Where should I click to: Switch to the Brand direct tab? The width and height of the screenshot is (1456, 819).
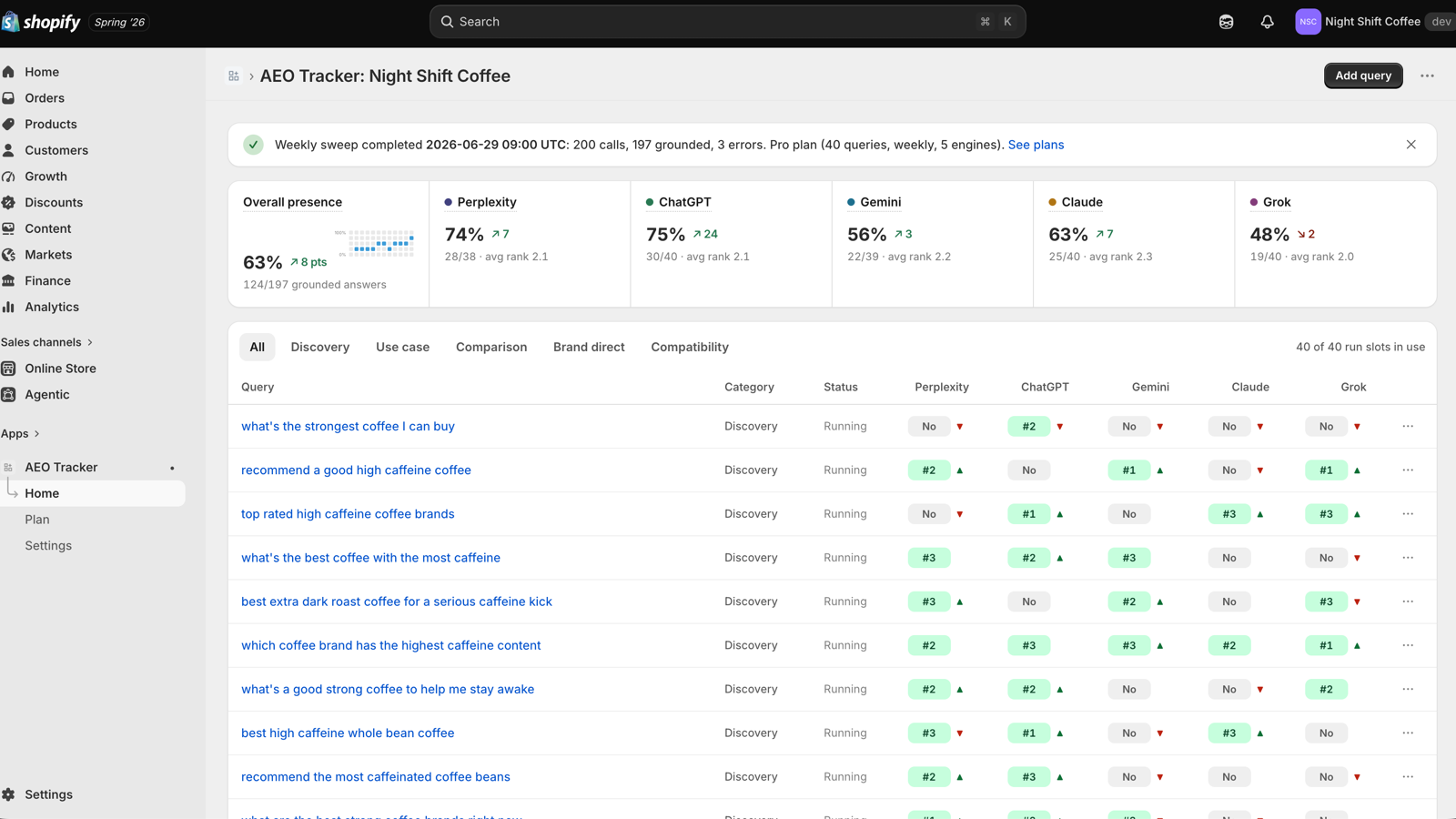tap(589, 347)
